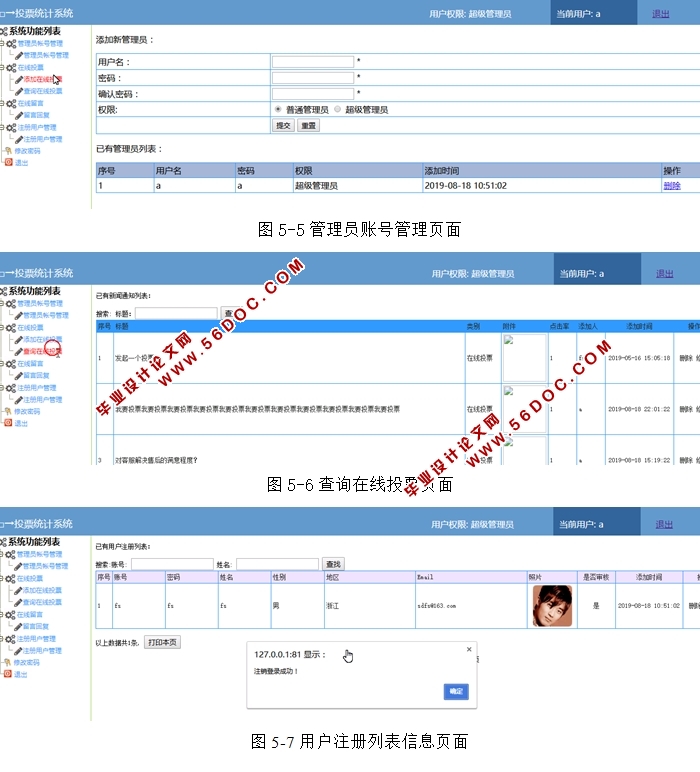Image resolution: width=700 pixels, height=772 pixels.
Task: Click gear icon beside 注册用户管理 in Figure 5-7 sidebar
Action: [x=10, y=639]
